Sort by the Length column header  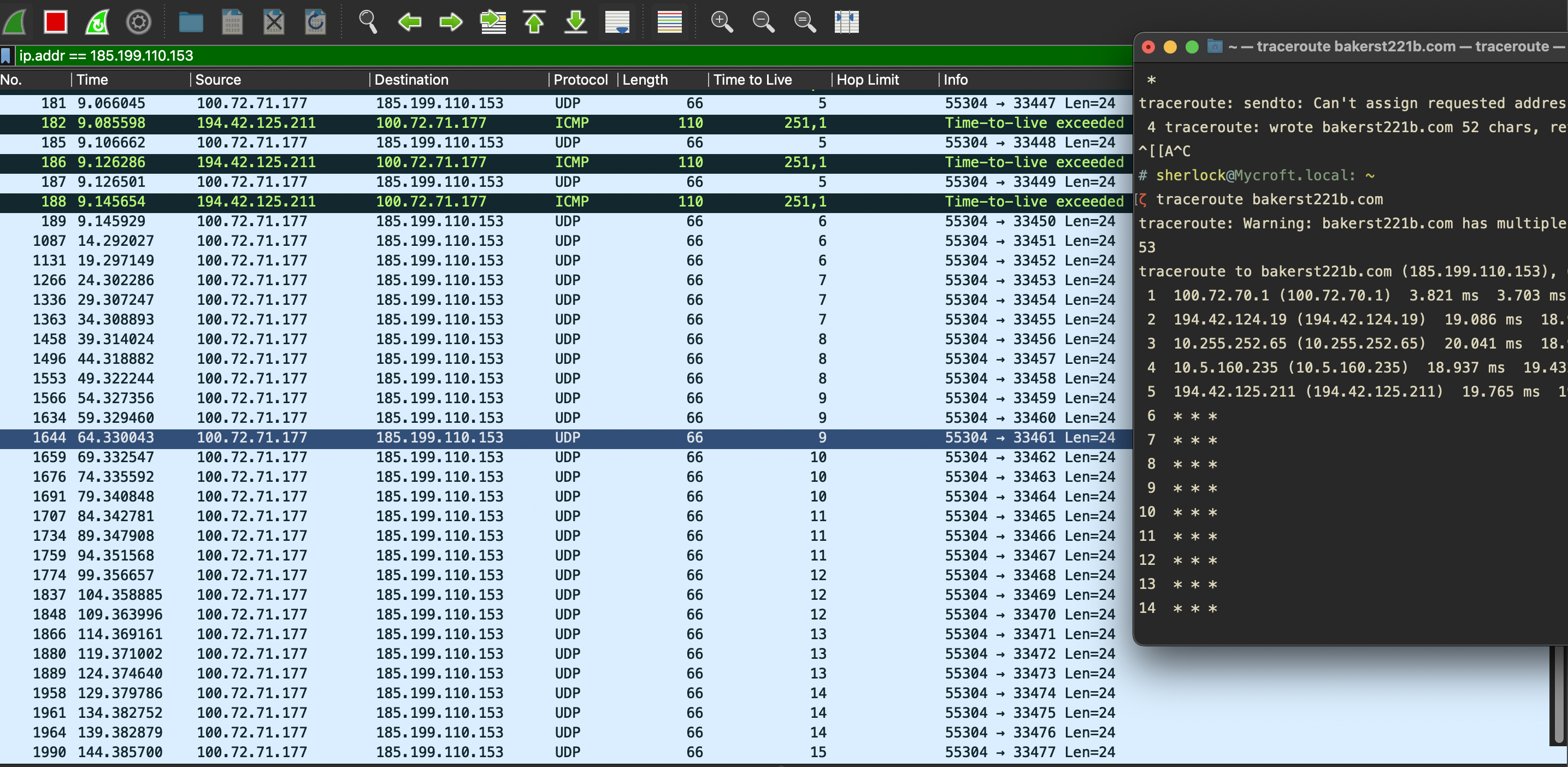663,80
